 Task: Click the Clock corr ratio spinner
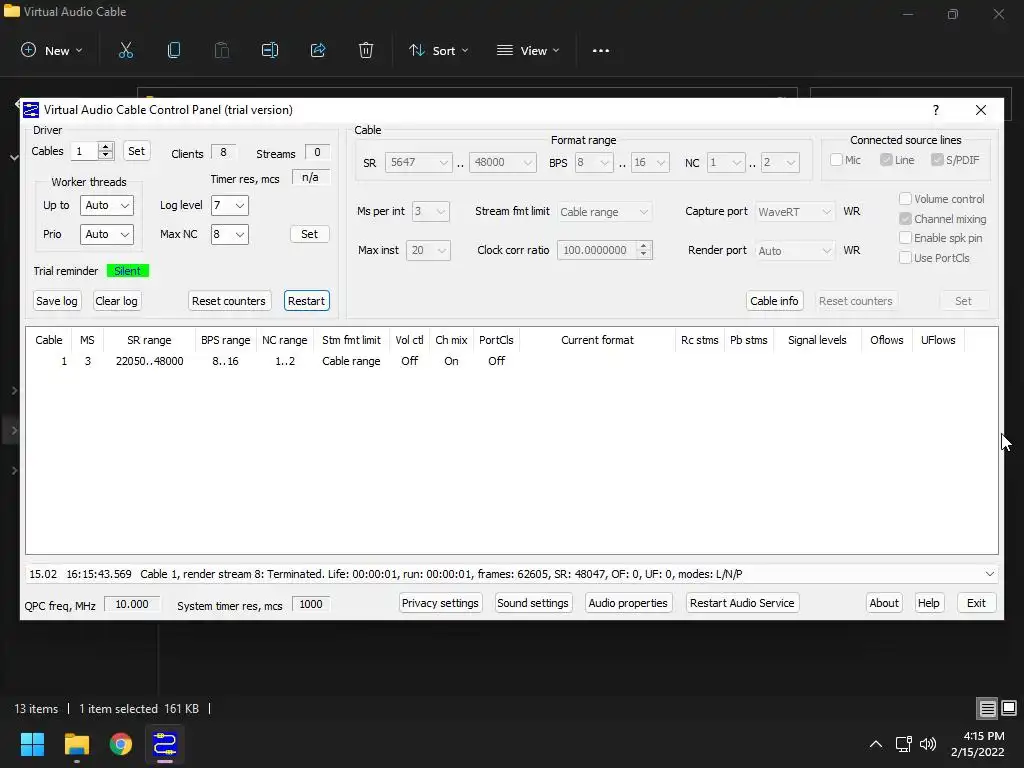(x=644, y=250)
